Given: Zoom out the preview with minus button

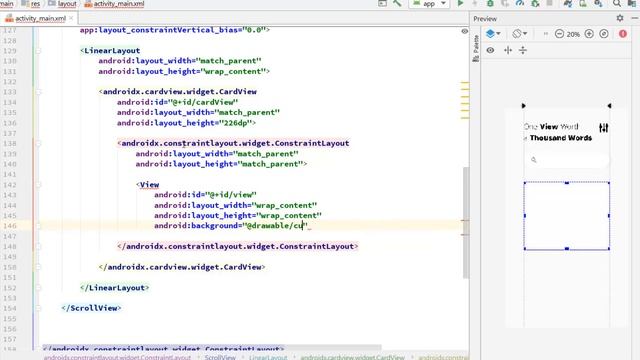Looking at the screenshot, I should pyautogui.click(x=559, y=34).
